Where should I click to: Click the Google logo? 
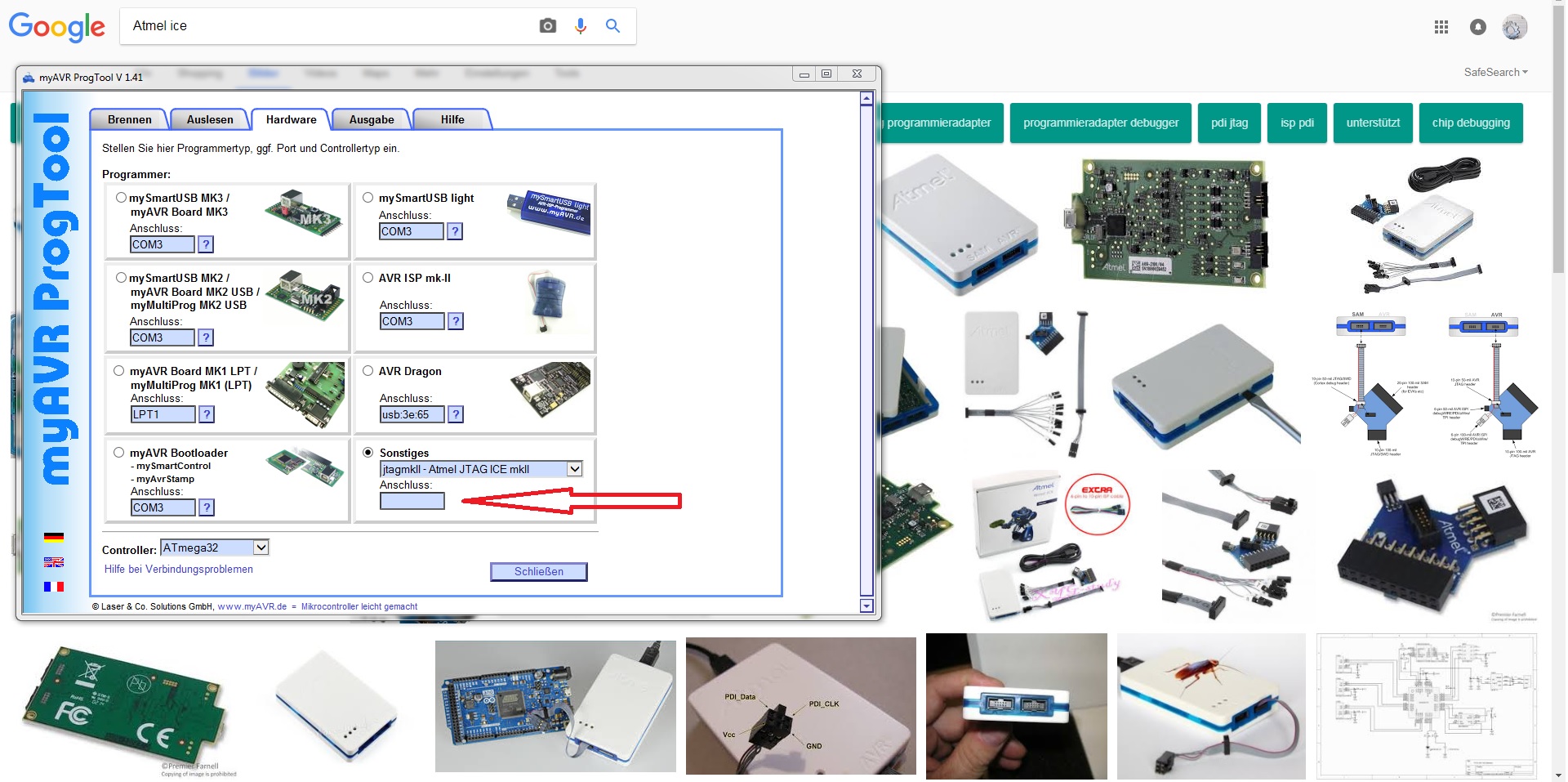click(57, 27)
